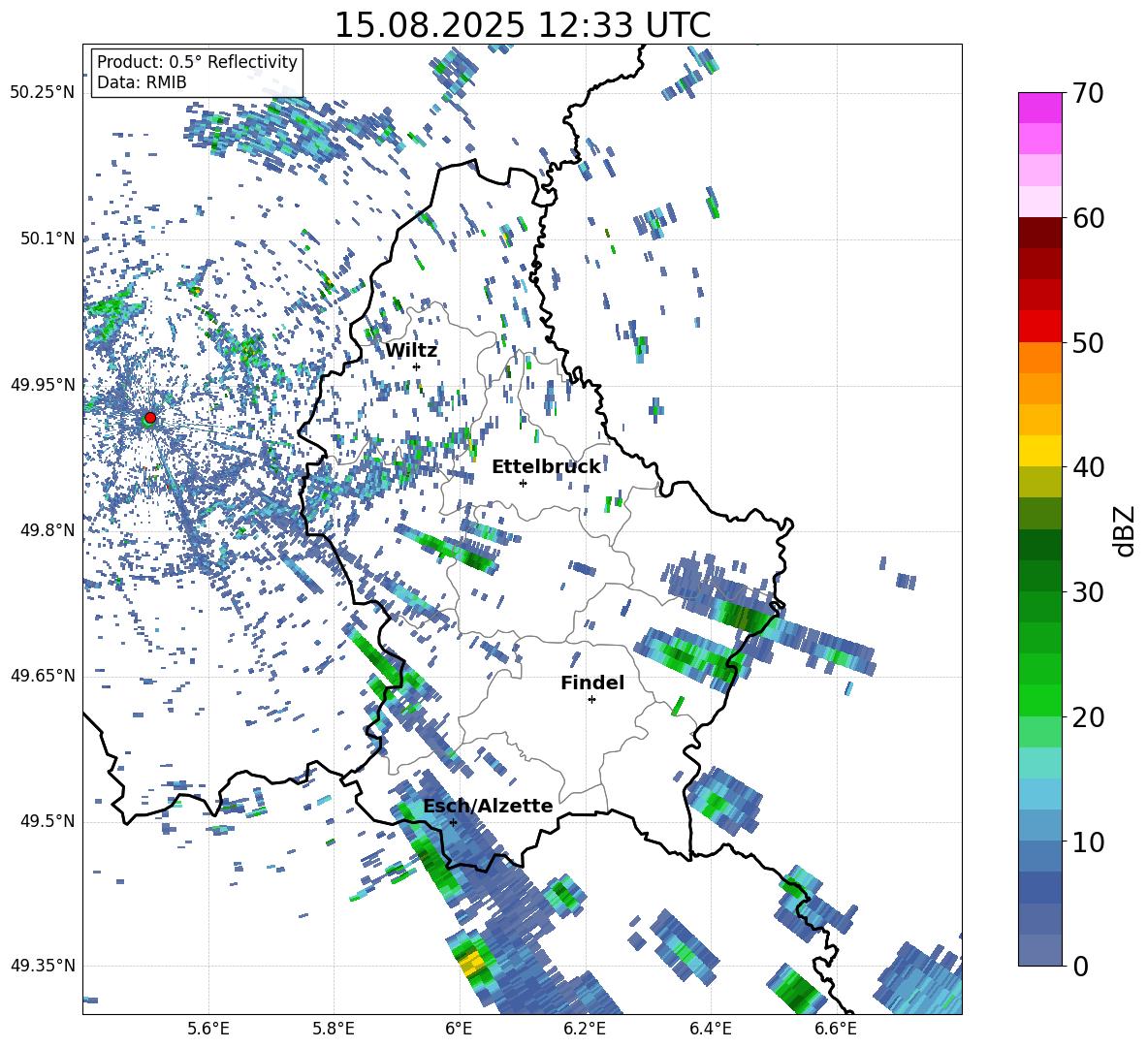Click the 49.95°N latitude label
Viewport: 1148px width, 1048px height.
[x=43, y=384]
